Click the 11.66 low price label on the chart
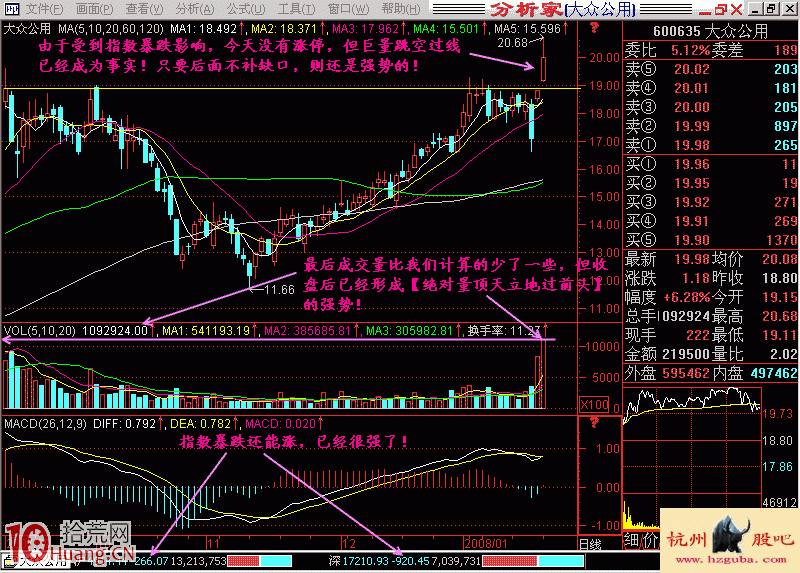The image size is (800, 573). [280, 290]
